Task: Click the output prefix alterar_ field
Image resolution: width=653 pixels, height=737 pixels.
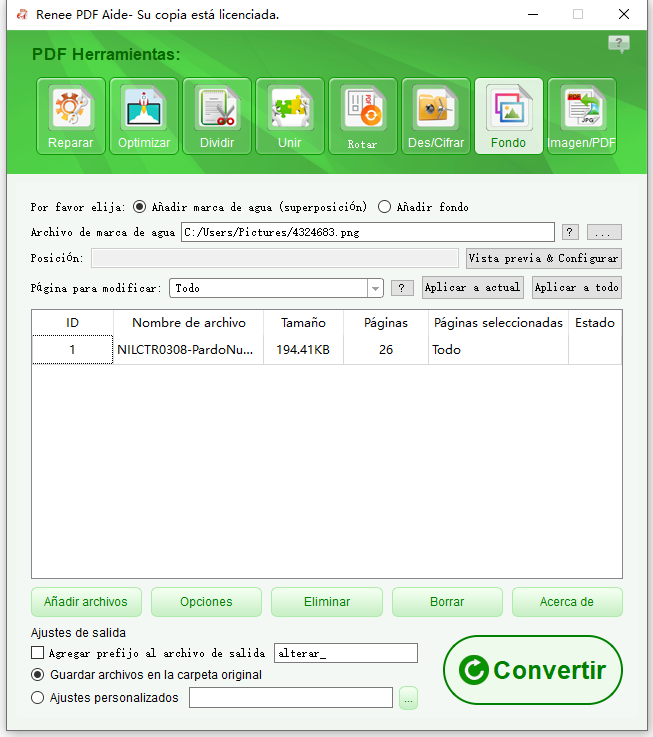Action: 346,653
